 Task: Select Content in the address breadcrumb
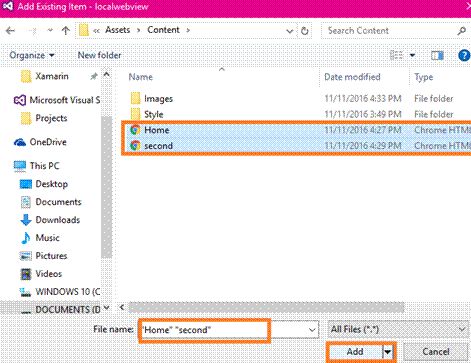(163, 30)
